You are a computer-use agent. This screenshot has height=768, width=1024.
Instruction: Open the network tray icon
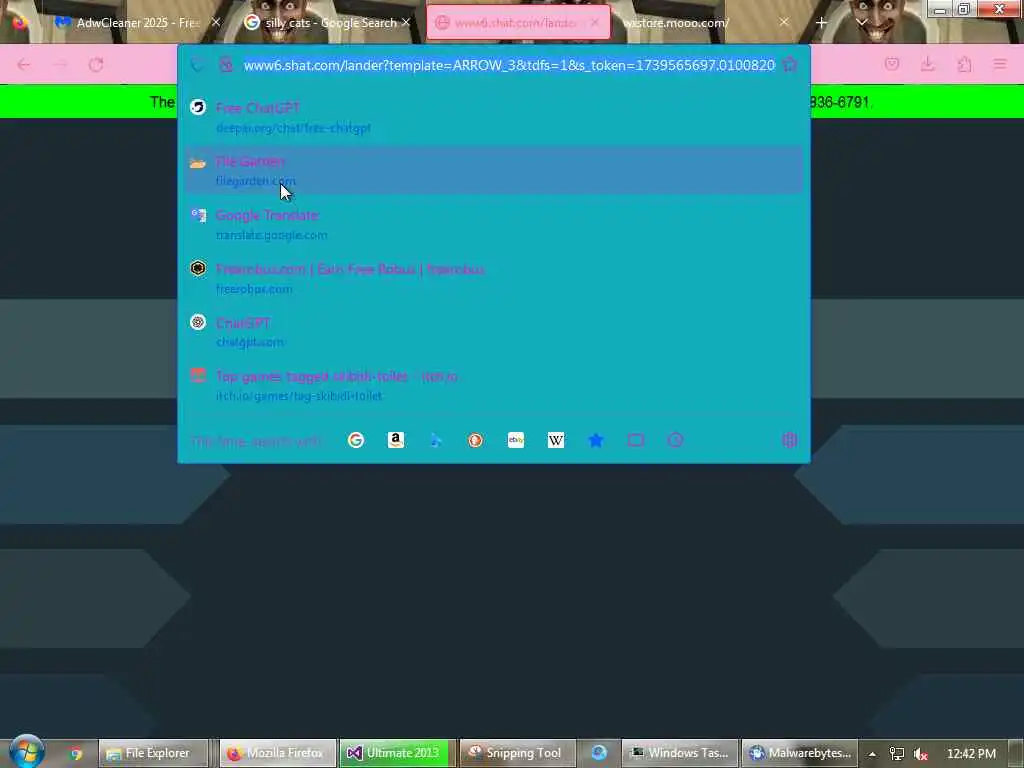coord(897,754)
